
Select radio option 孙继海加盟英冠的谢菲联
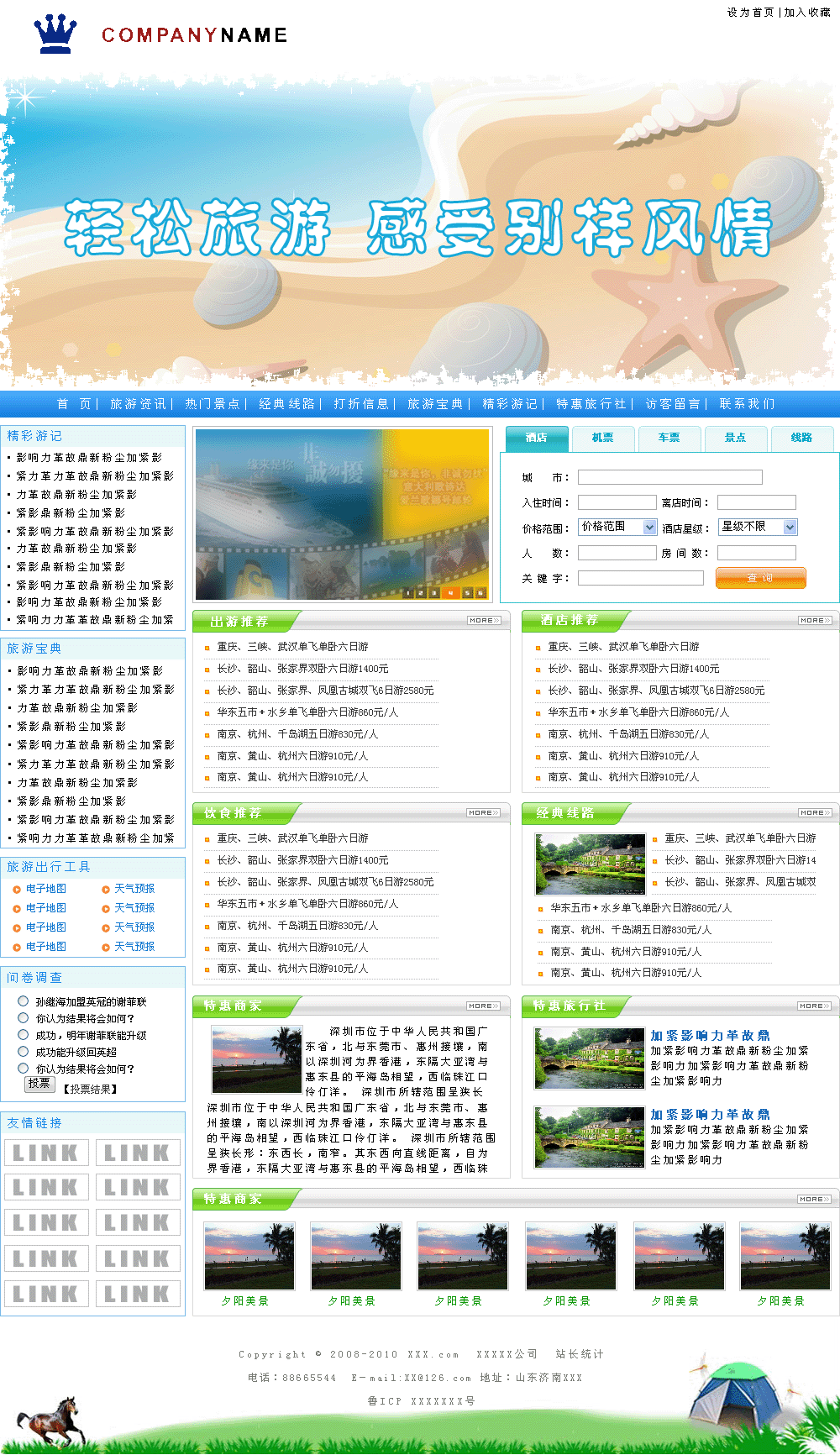coord(24,1001)
